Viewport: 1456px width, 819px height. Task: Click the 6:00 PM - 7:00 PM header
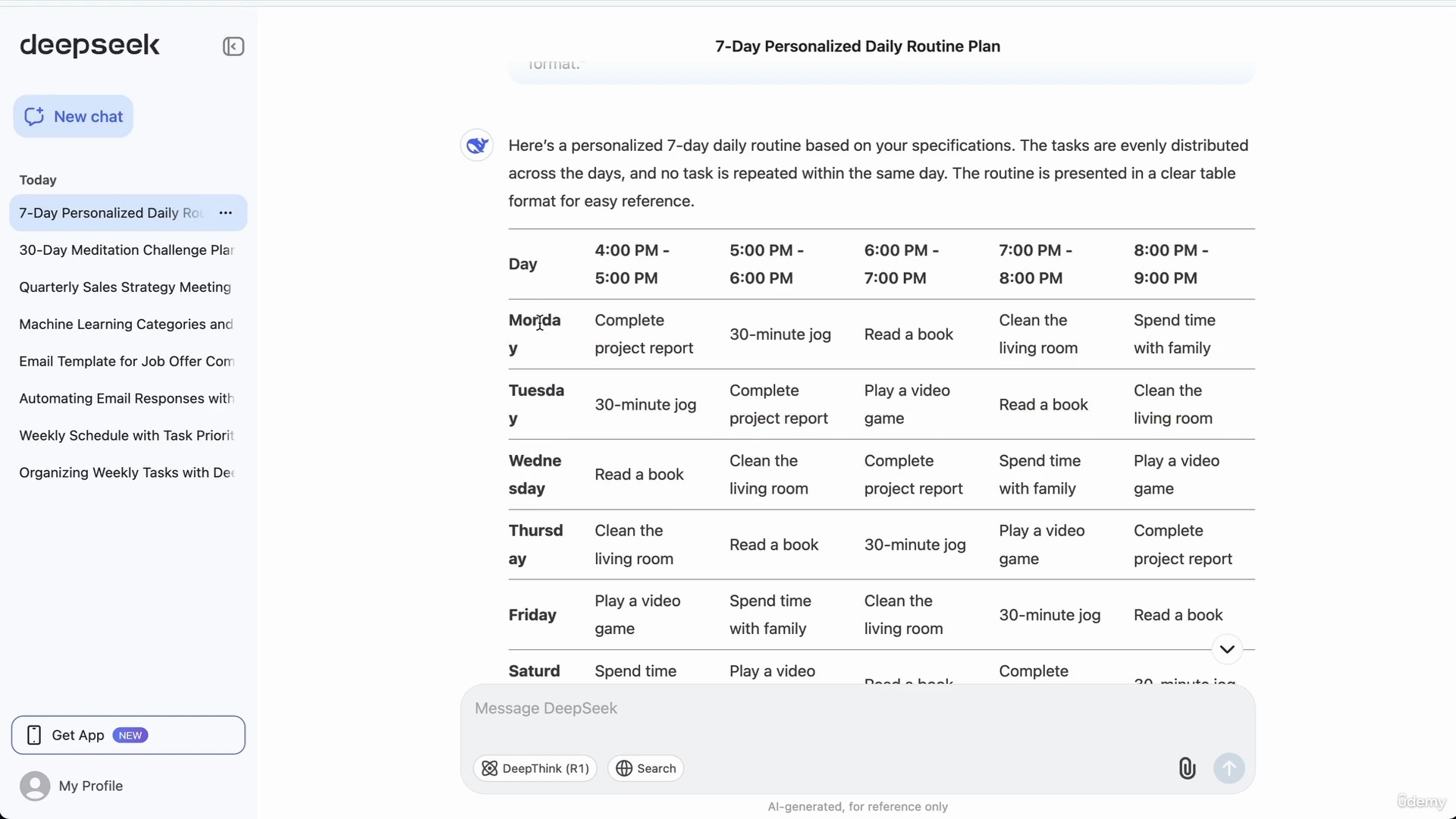click(902, 264)
